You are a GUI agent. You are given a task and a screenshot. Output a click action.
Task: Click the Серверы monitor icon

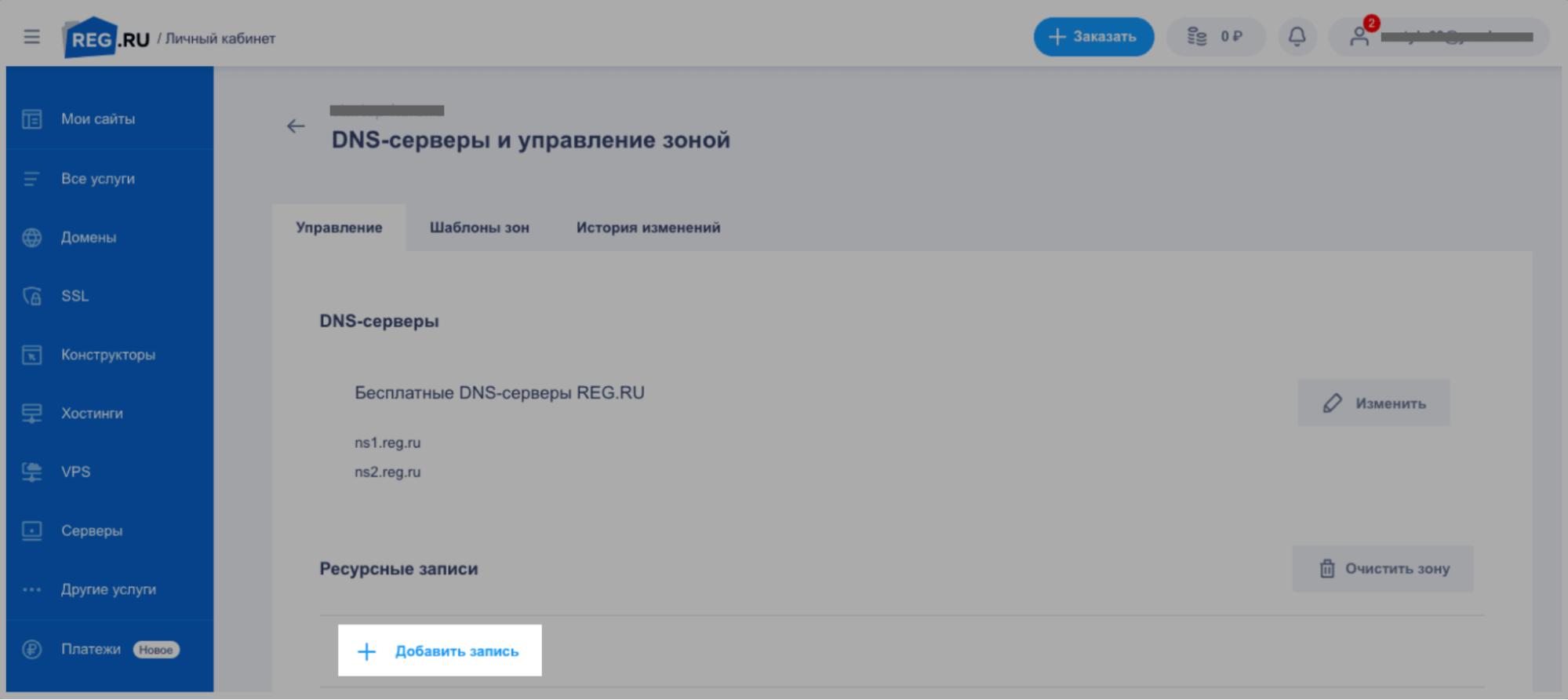(32, 531)
